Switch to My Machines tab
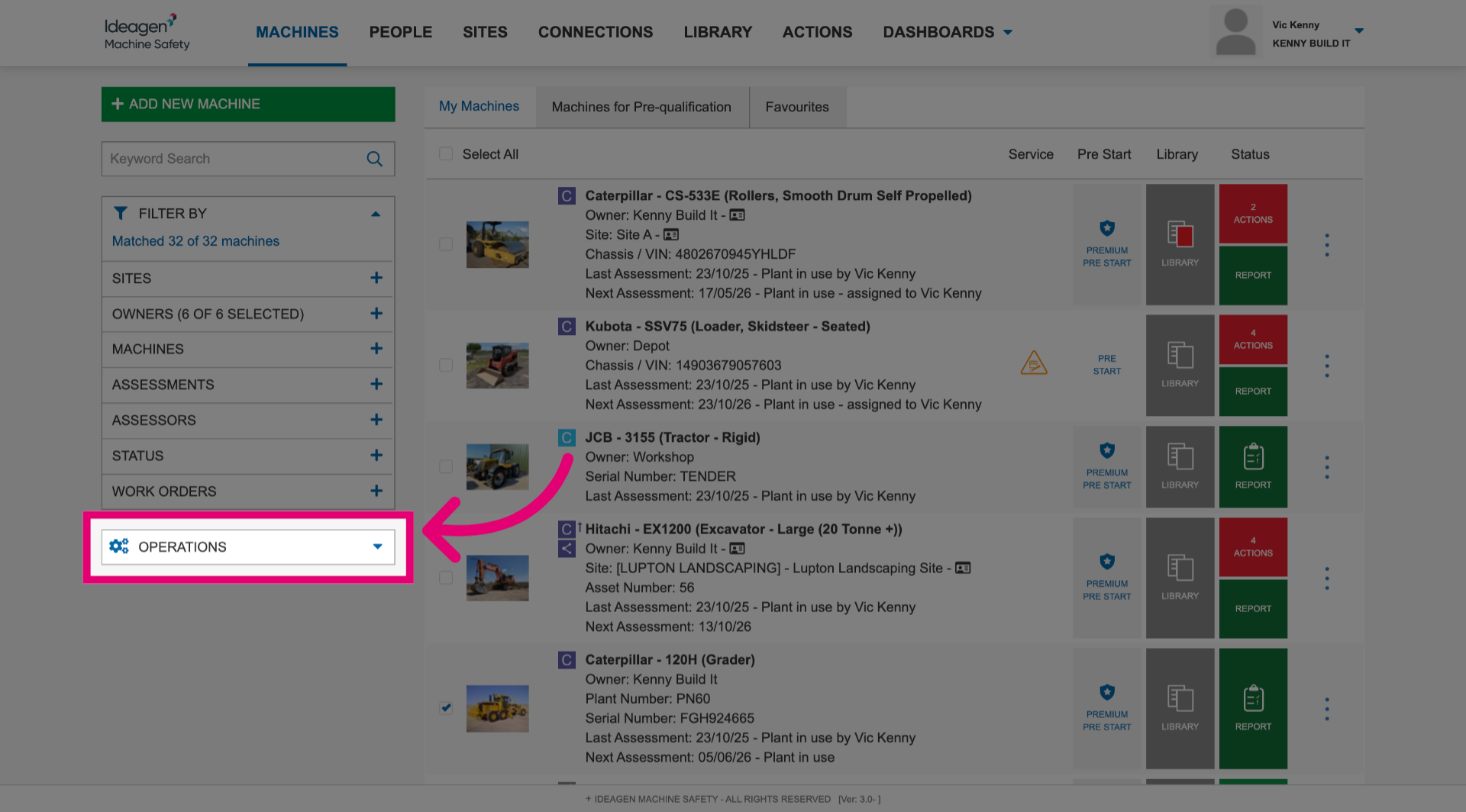 pos(480,107)
